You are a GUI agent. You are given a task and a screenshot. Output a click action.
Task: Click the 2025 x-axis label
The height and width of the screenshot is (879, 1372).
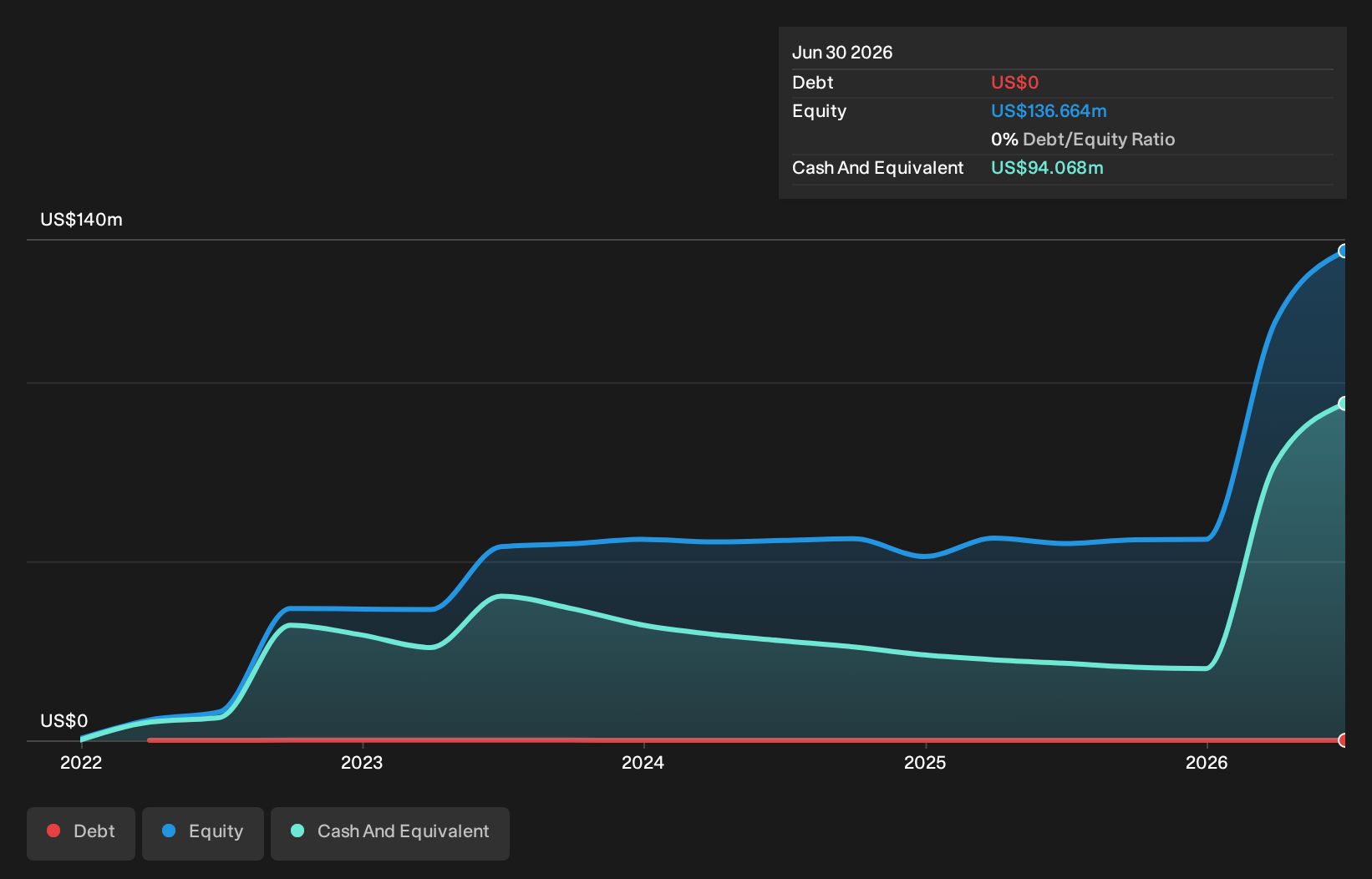[x=925, y=762]
